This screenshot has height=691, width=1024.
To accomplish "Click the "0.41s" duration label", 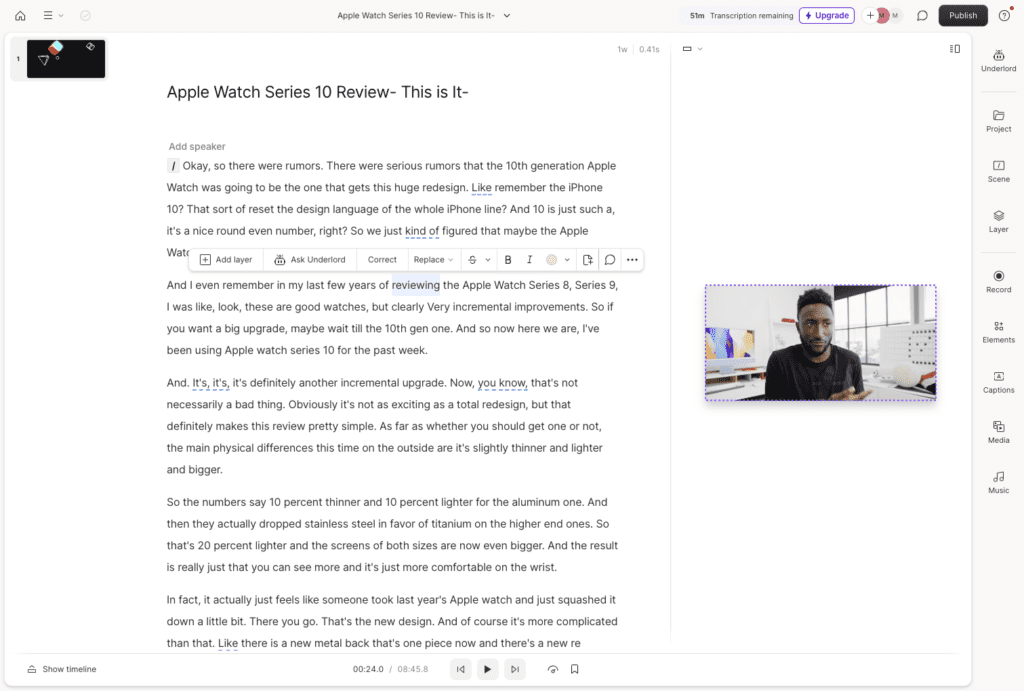I will coord(649,49).
